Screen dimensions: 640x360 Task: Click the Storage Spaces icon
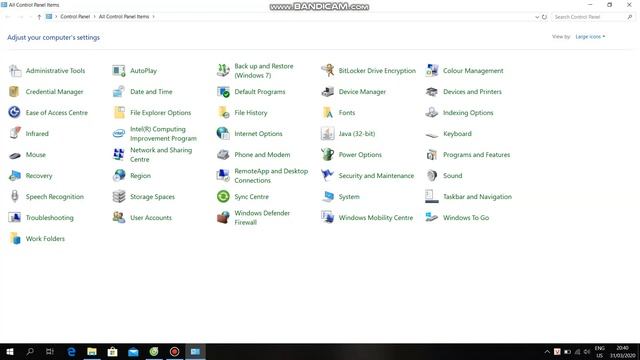pyautogui.click(x=119, y=196)
